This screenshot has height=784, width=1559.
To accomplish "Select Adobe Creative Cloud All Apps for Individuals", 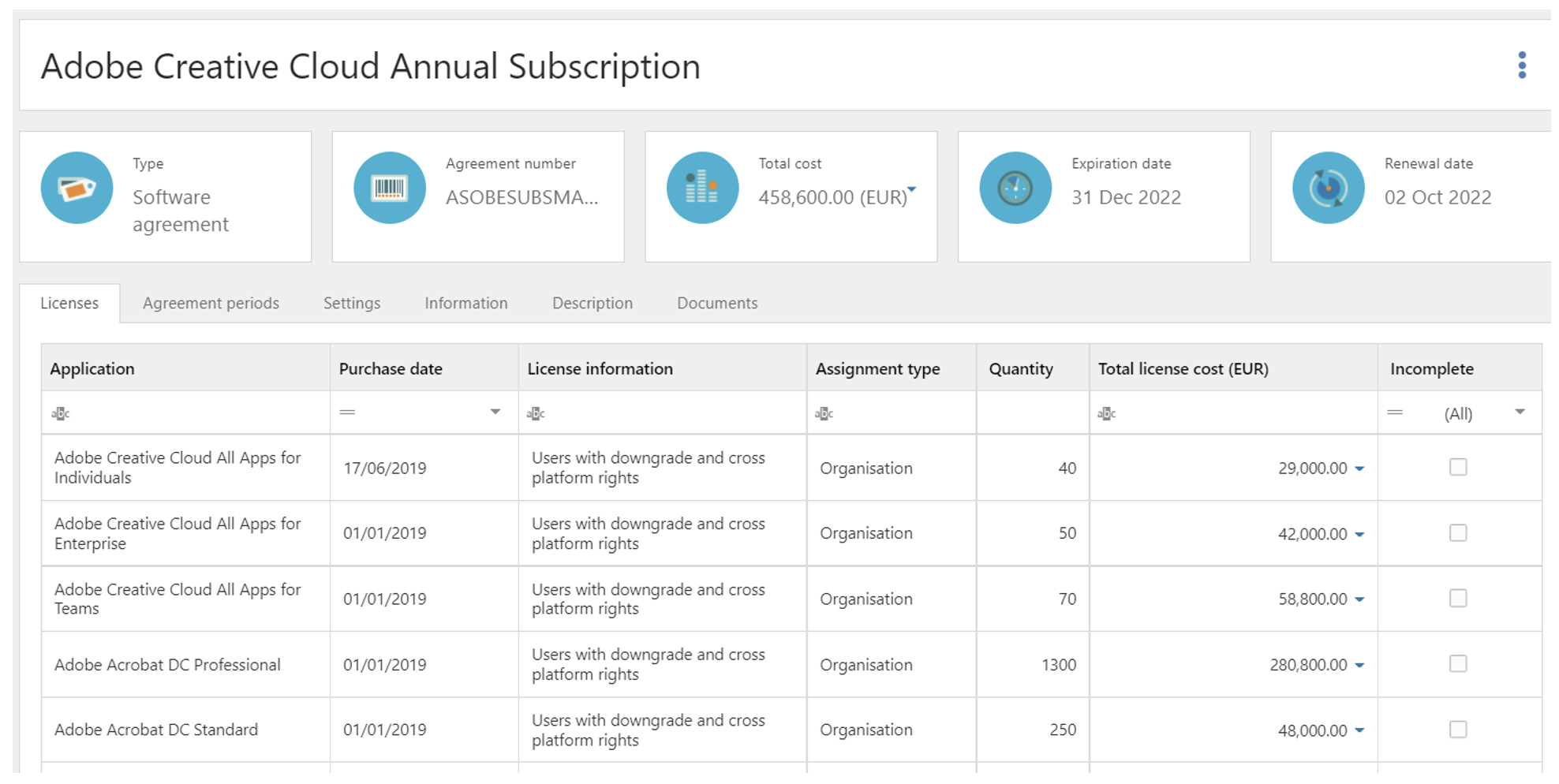I will click(x=178, y=468).
